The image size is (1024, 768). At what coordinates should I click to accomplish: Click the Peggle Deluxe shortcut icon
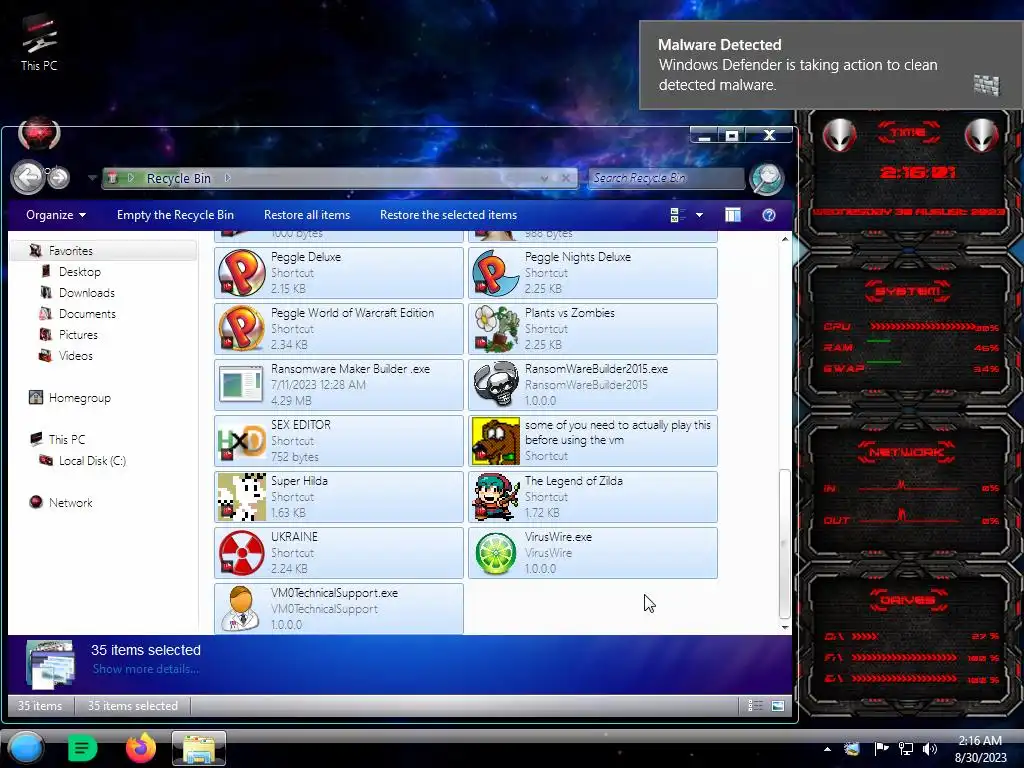242,273
